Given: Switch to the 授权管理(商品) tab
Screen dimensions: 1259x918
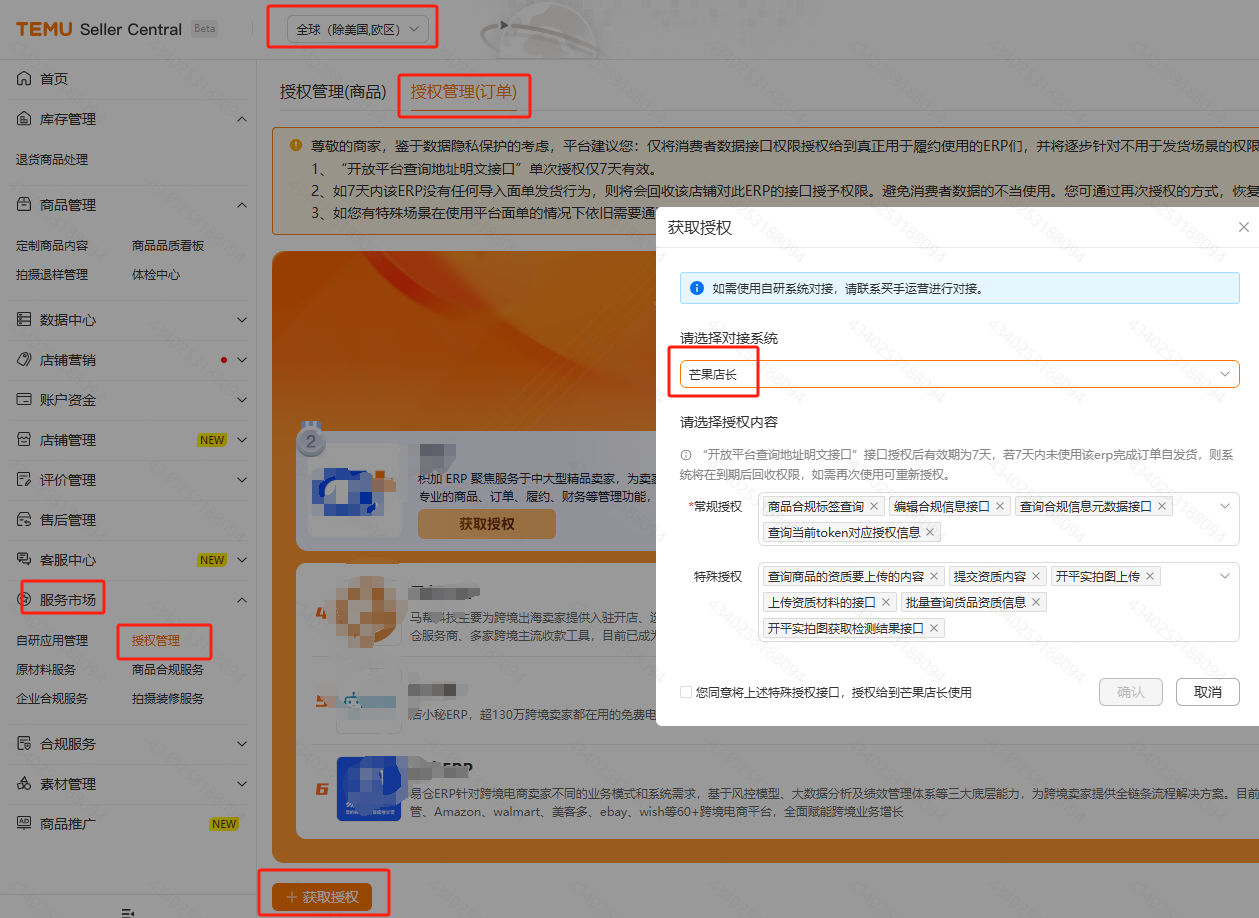Looking at the screenshot, I should [333, 91].
